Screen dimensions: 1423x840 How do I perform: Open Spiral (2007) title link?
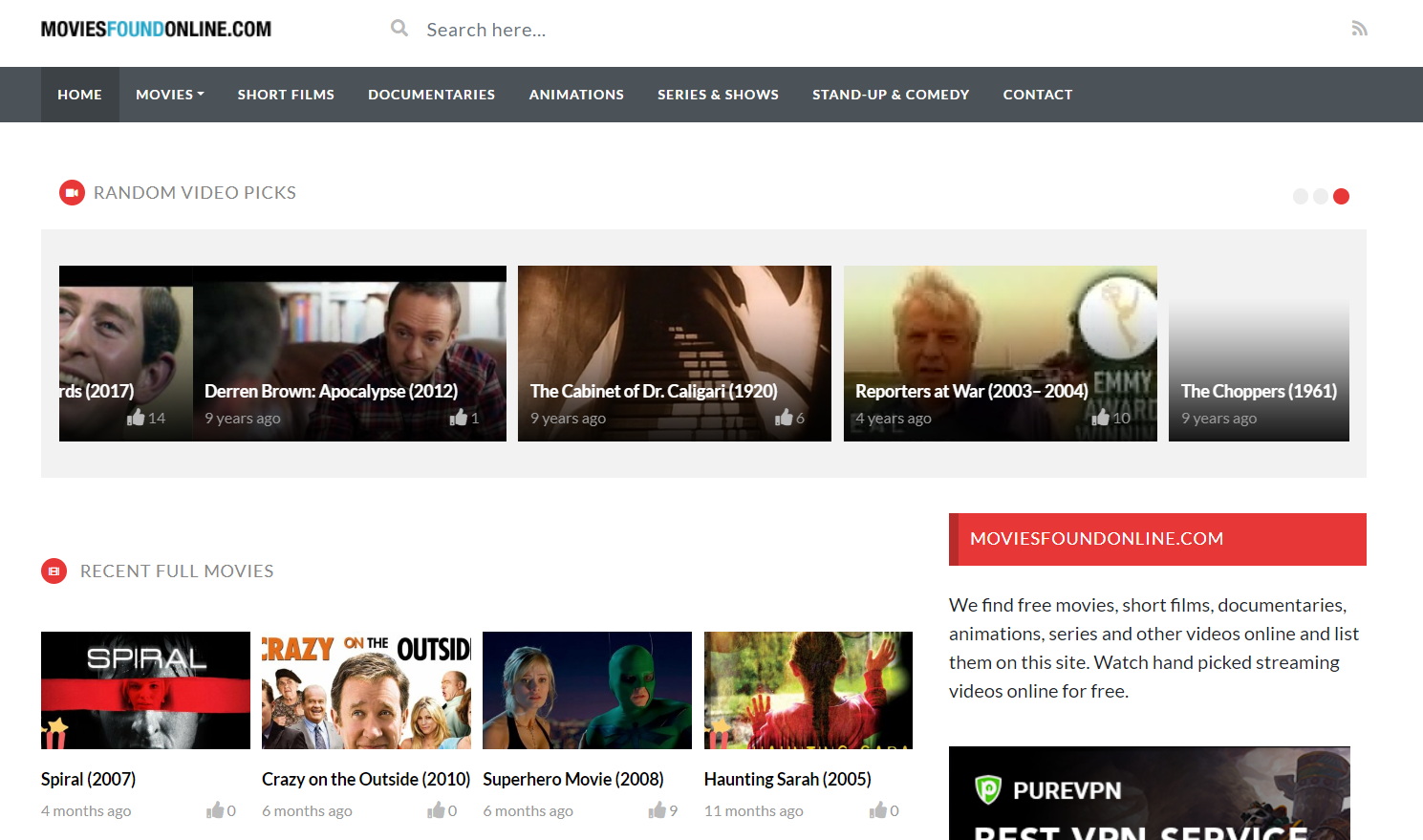[x=88, y=779]
